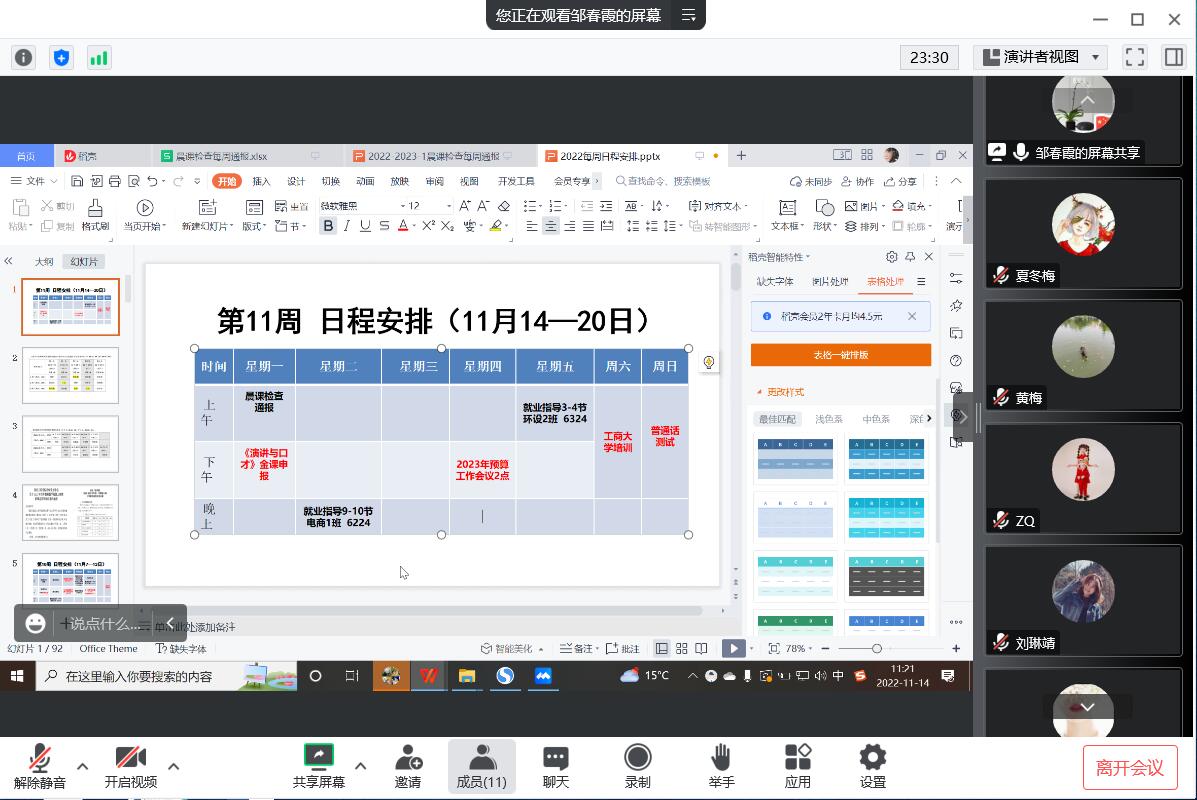Toggle full-screen mode icon

point(1134,57)
